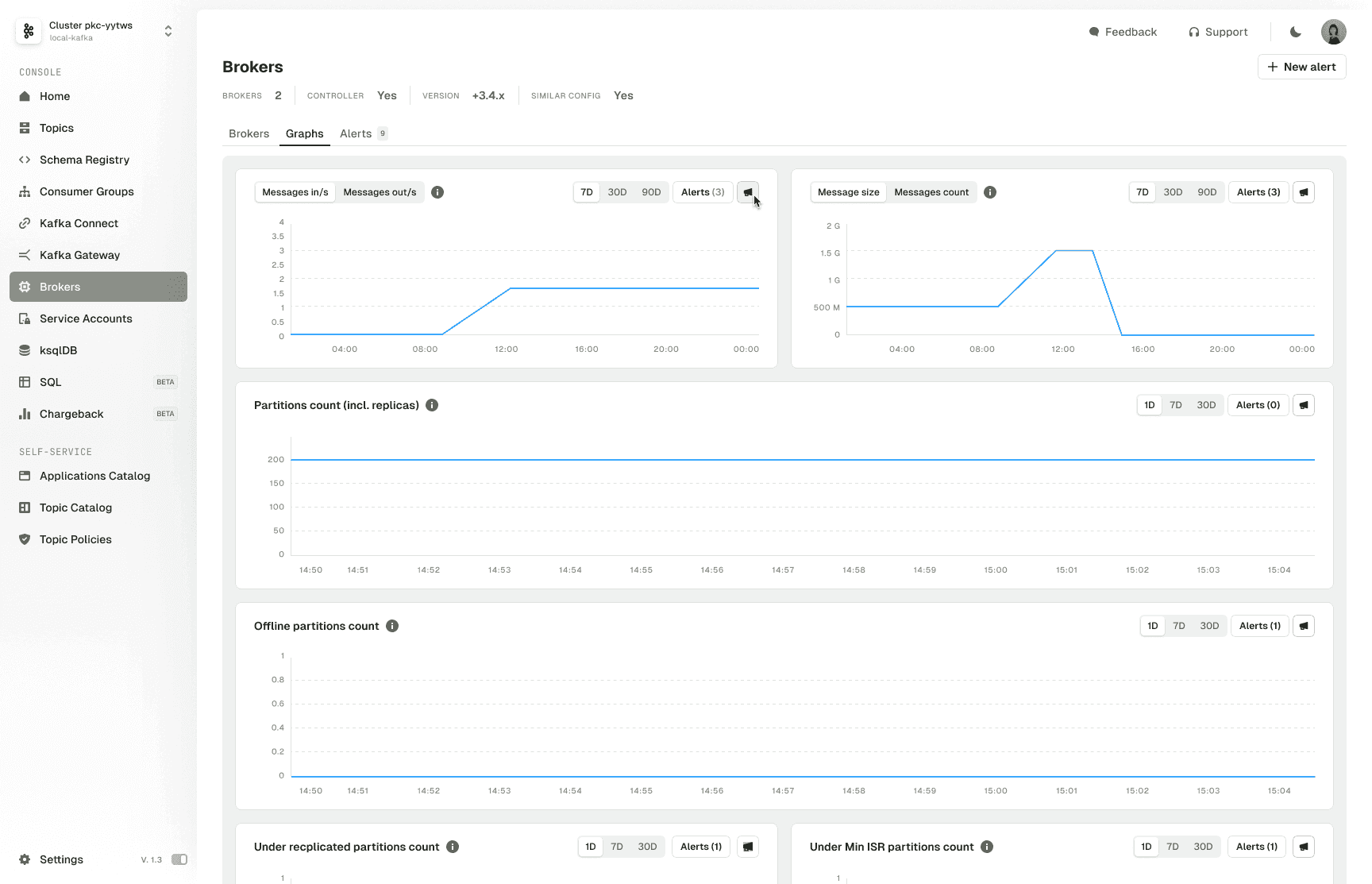Click the Feedback link
The image size is (1372, 884).
click(x=1123, y=32)
